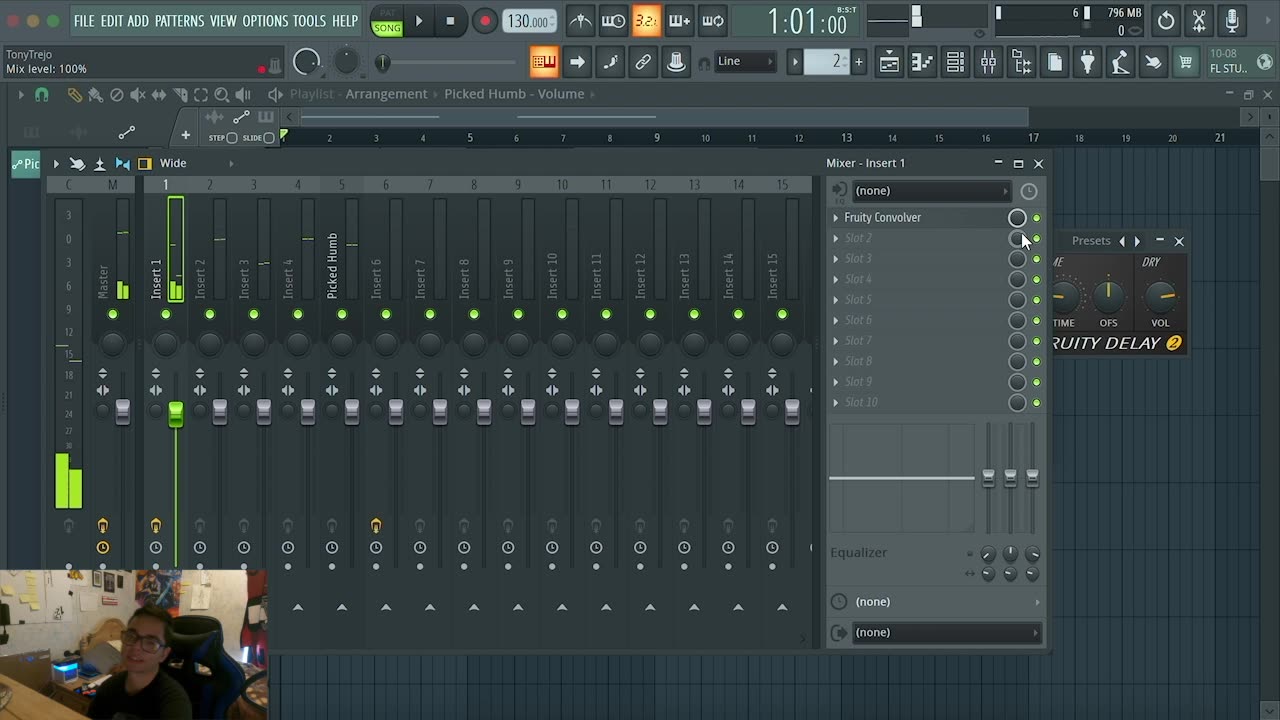The height and width of the screenshot is (720, 1280).
Task: Stop playback with the stop button
Action: (450, 21)
